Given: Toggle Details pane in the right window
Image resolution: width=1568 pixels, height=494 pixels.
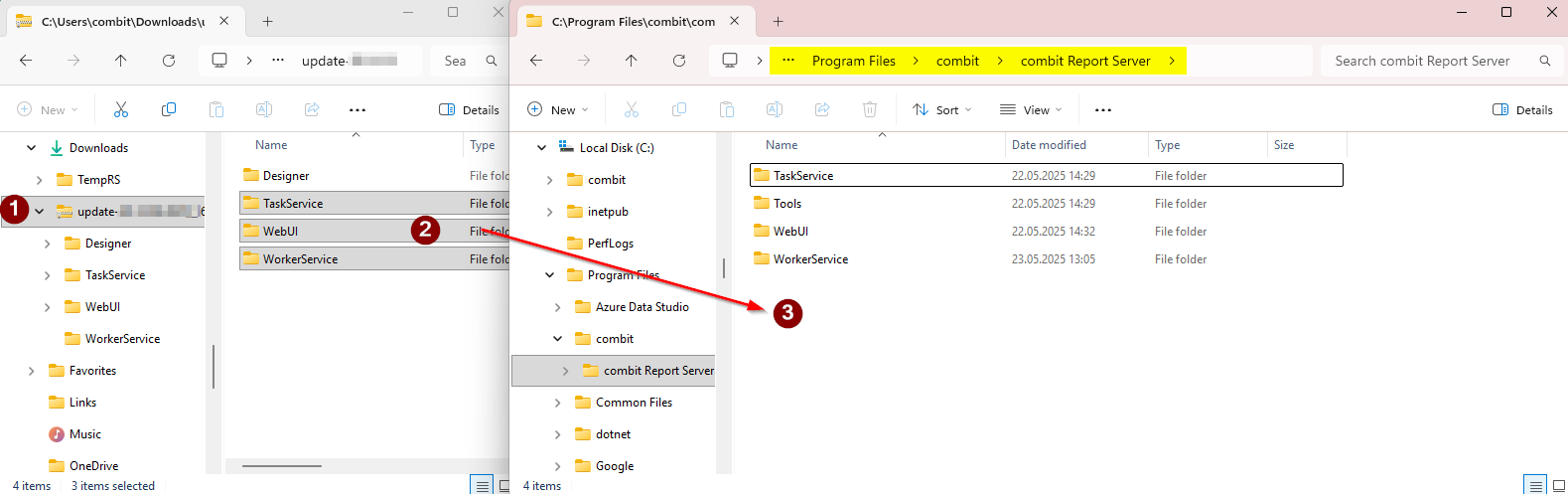Looking at the screenshot, I should [x=1522, y=110].
